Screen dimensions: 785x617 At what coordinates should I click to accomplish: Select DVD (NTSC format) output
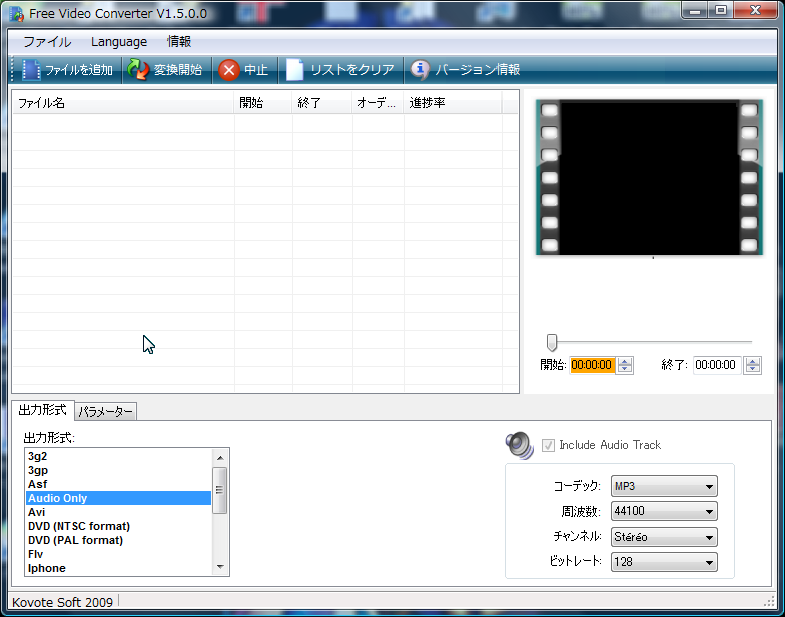(119, 526)
